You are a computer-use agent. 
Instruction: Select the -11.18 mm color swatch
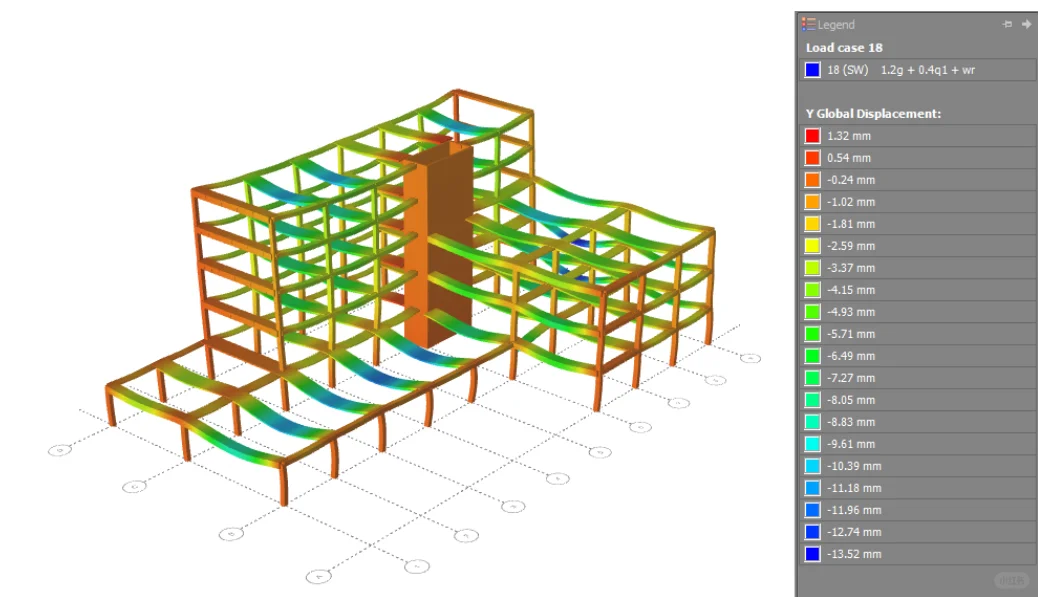(812, 488)
